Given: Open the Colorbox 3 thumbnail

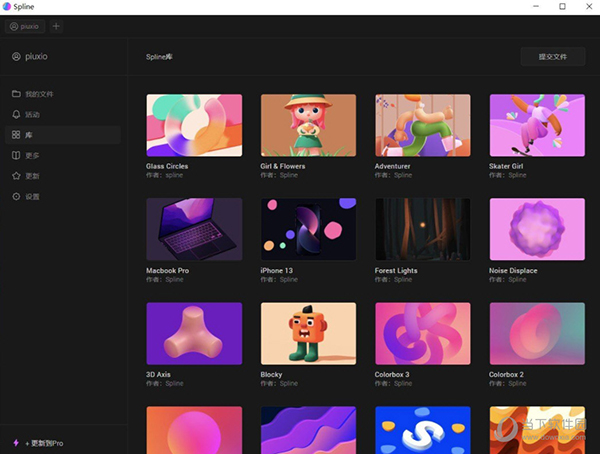Looking at the screenshot, I should click(423, 333).
